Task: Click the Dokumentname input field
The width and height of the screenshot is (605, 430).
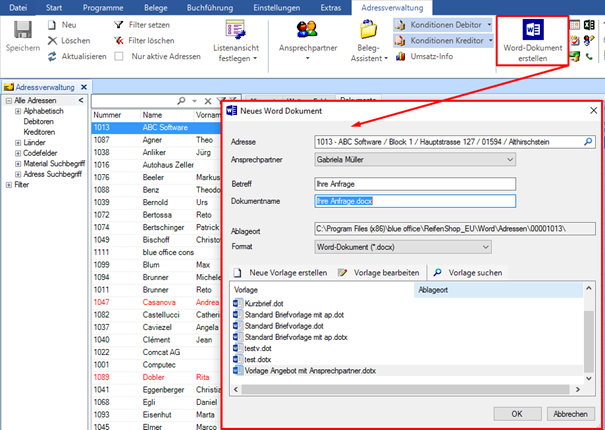Action: click(x=415, y=201)
